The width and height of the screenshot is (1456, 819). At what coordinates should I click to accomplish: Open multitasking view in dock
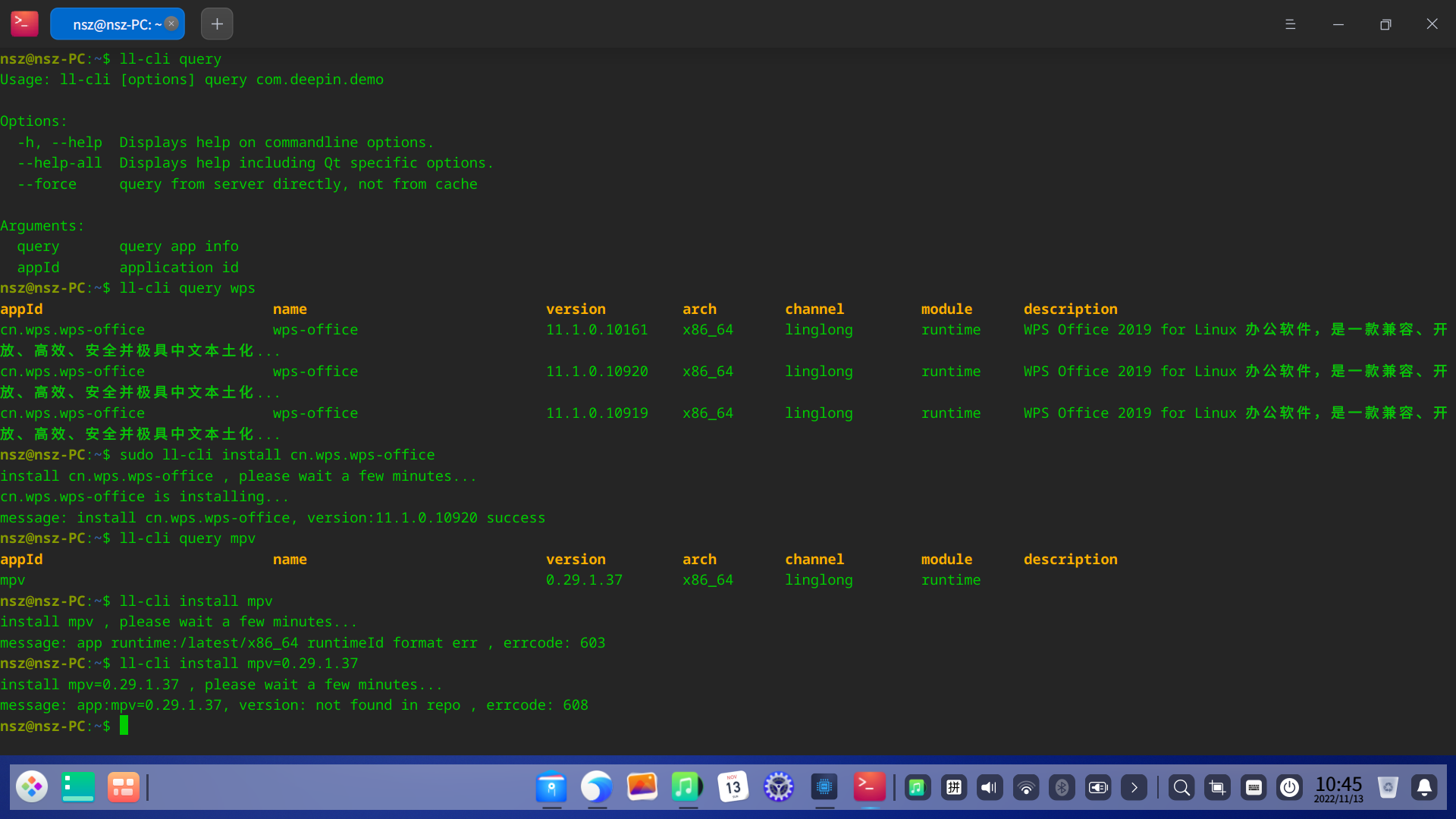[123, 787]
